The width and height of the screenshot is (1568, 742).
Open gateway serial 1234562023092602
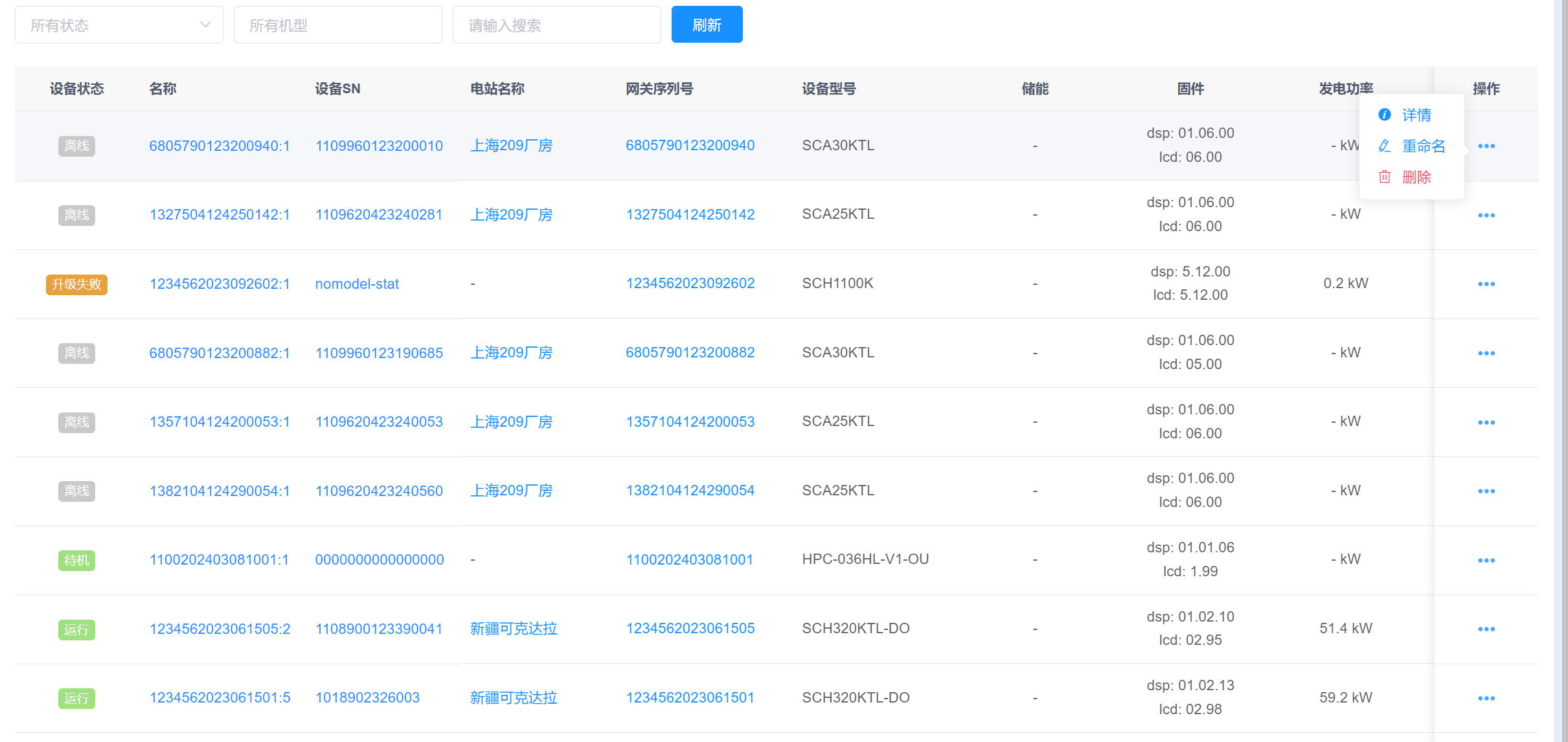[690, 284]
